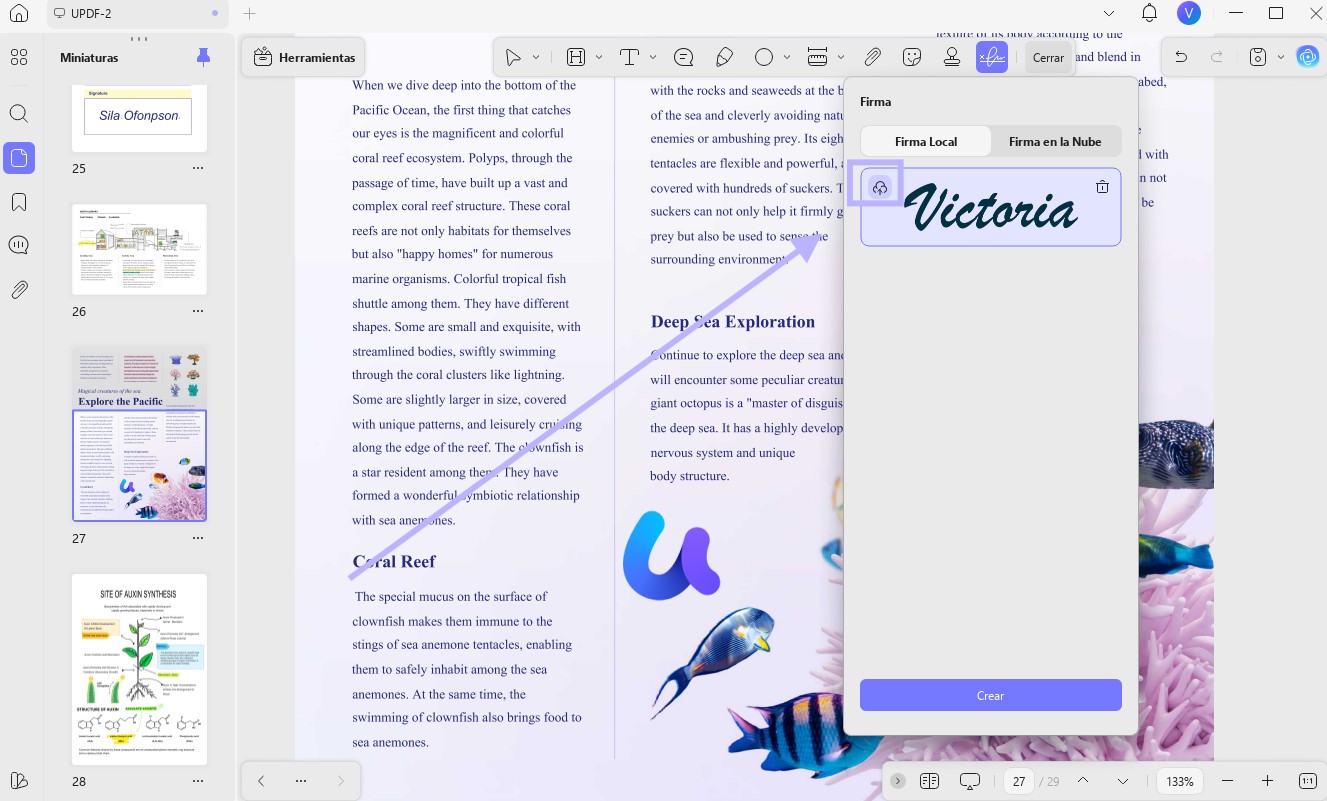
Task: Open the user account avatar V
Action: [x=1189, y=13]
